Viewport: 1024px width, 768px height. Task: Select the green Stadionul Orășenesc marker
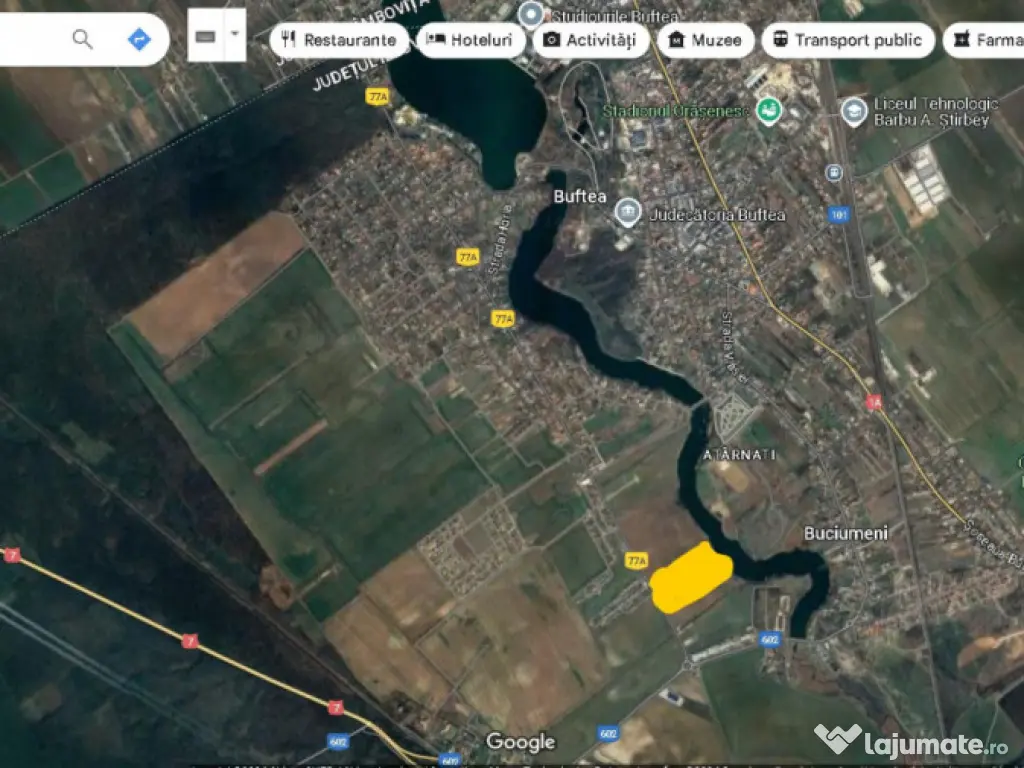click(770, 110)
